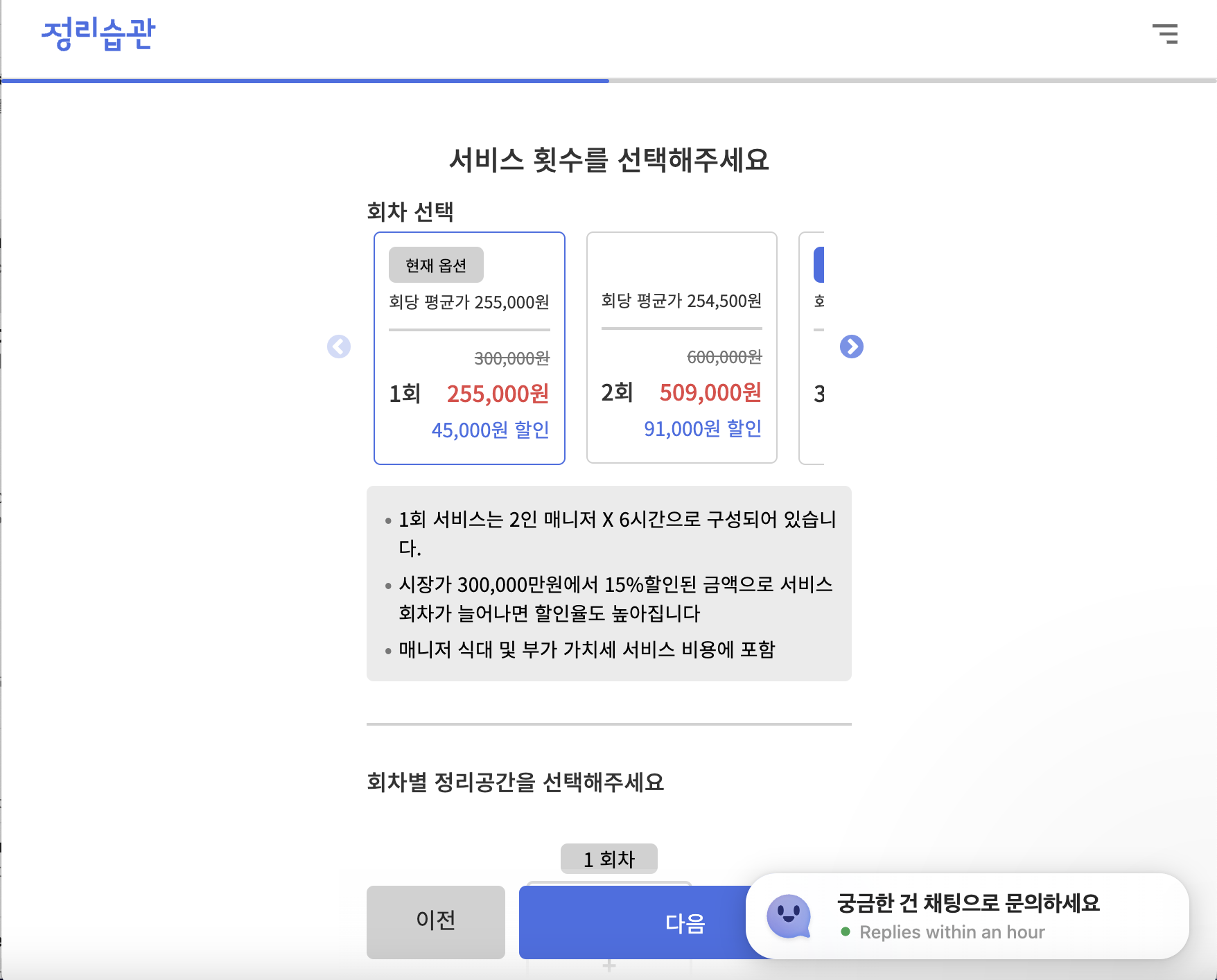Click the 정리습관 logo
The image size is (1217, 980).
(x=98, y=34)
